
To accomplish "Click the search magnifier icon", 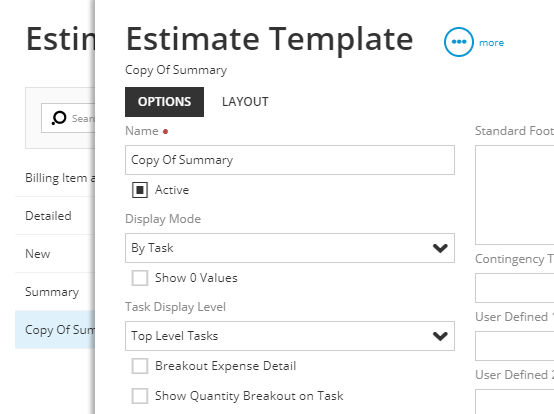I will coord(59,118).
